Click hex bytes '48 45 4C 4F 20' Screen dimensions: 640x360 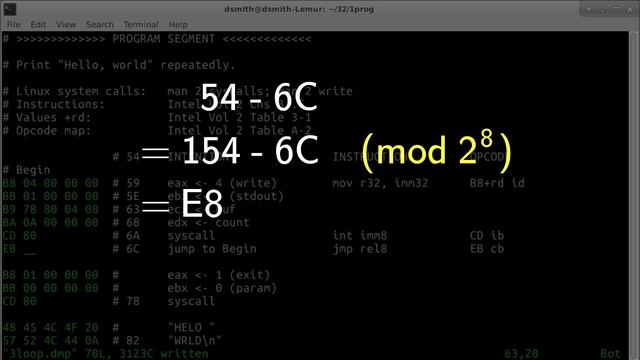click(x=50, y=327)
